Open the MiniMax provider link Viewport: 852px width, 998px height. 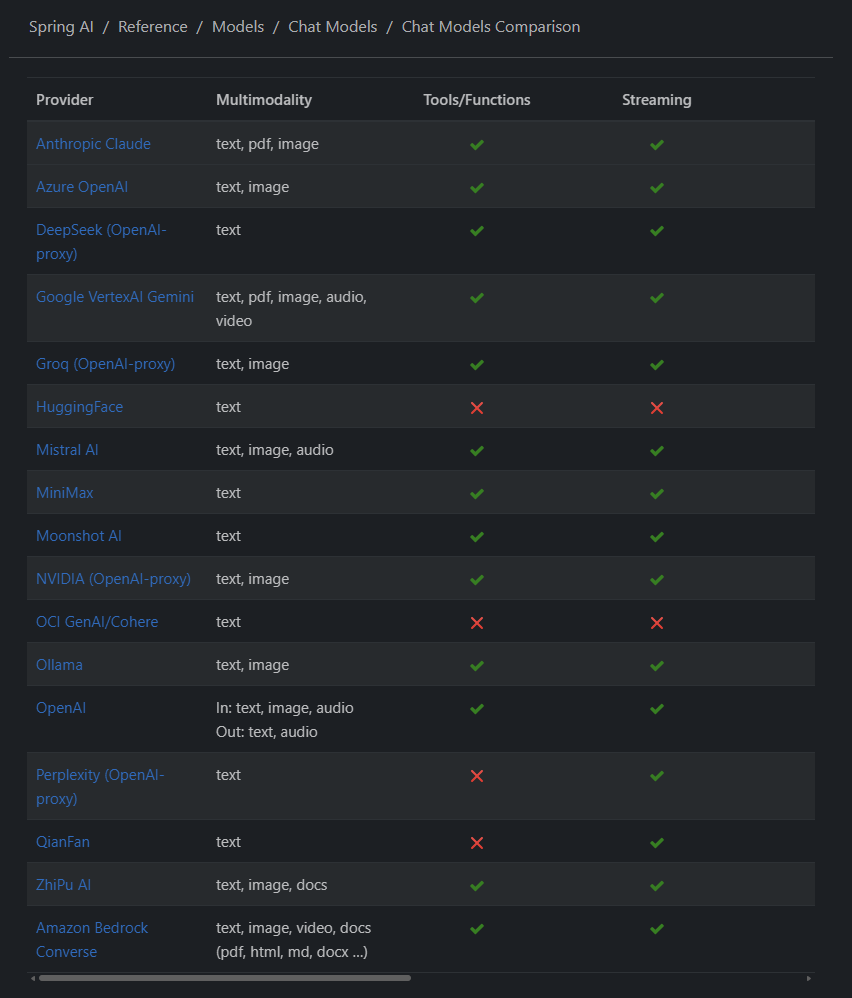tap(64, 493)
